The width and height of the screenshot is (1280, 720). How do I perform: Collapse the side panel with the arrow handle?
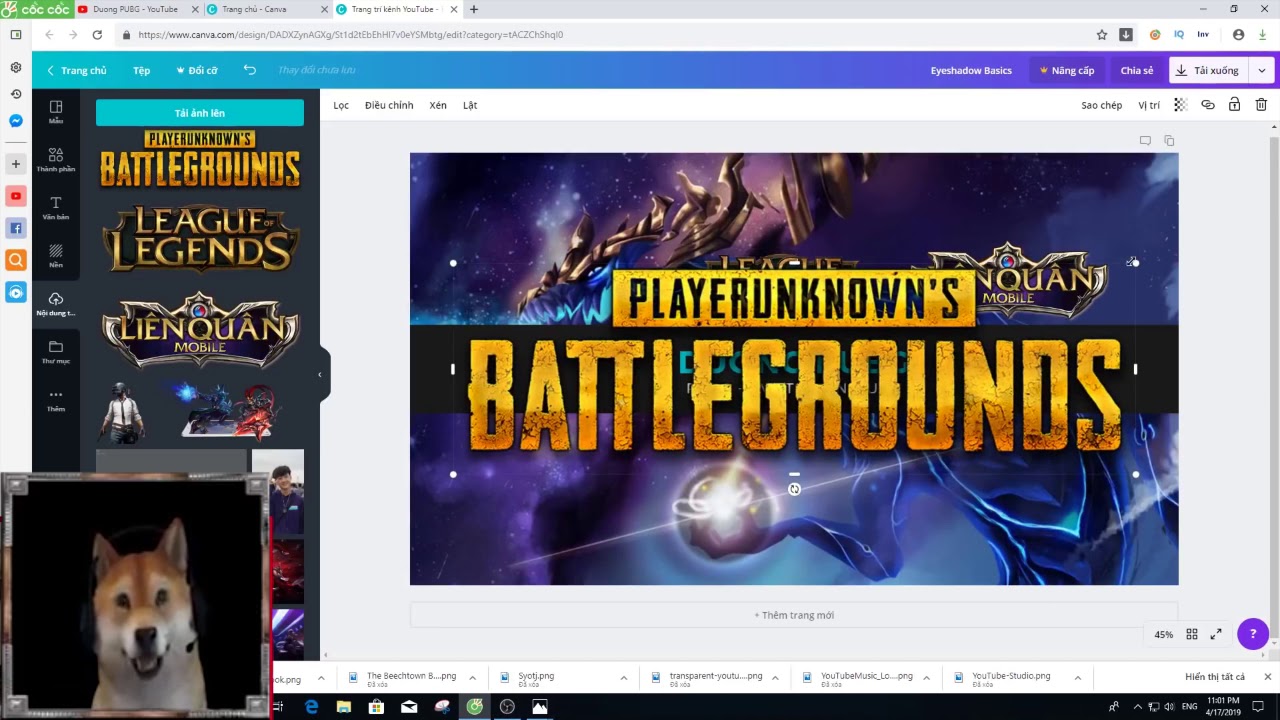click(x=320, y=375)
